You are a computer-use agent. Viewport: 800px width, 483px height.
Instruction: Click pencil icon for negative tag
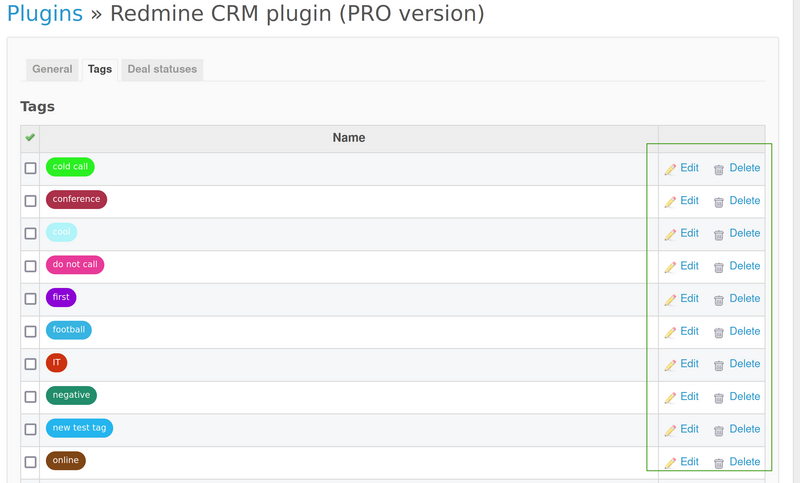coord(670,397)
